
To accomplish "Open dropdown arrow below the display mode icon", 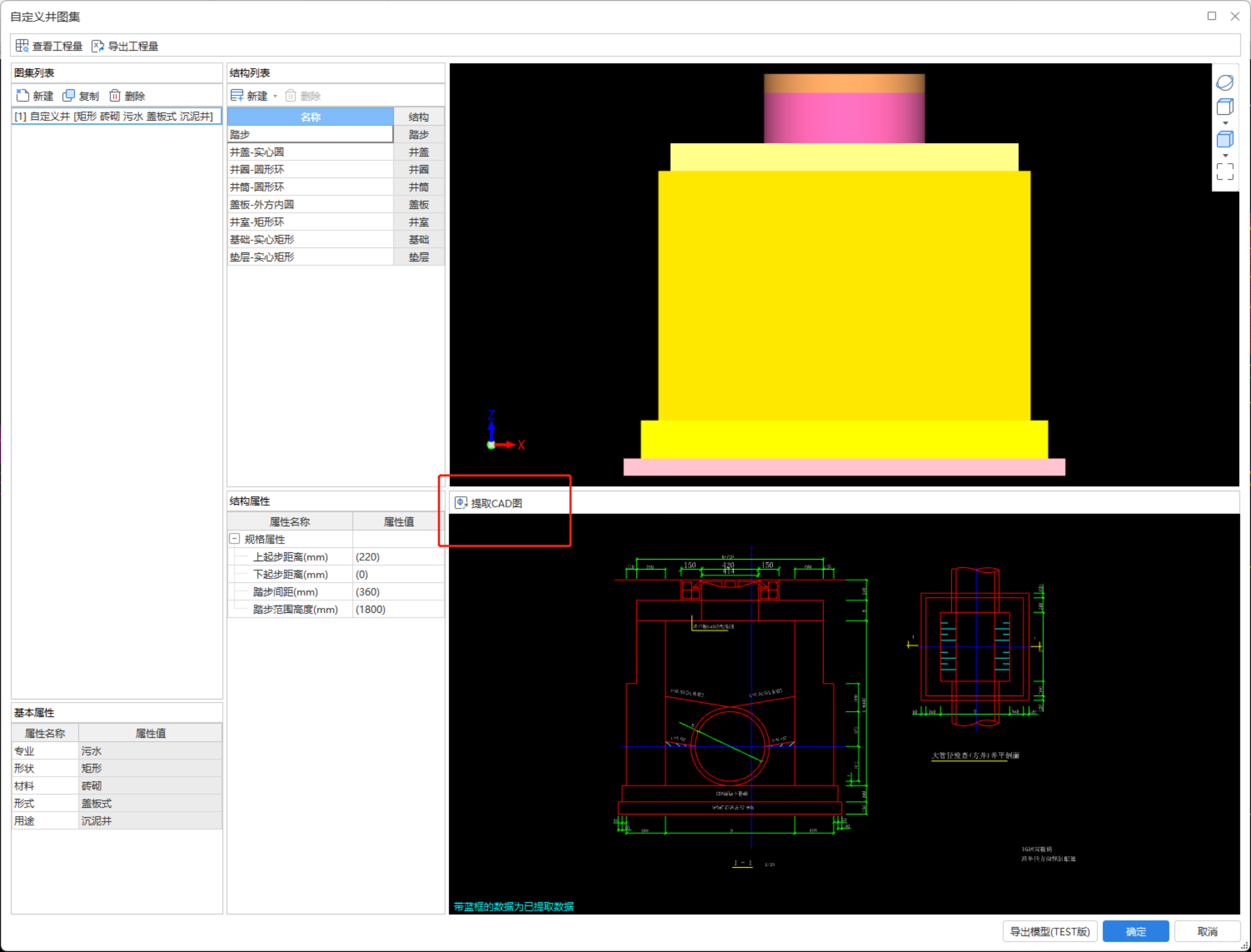I will pyautogui.click(x=1225, y=155).
